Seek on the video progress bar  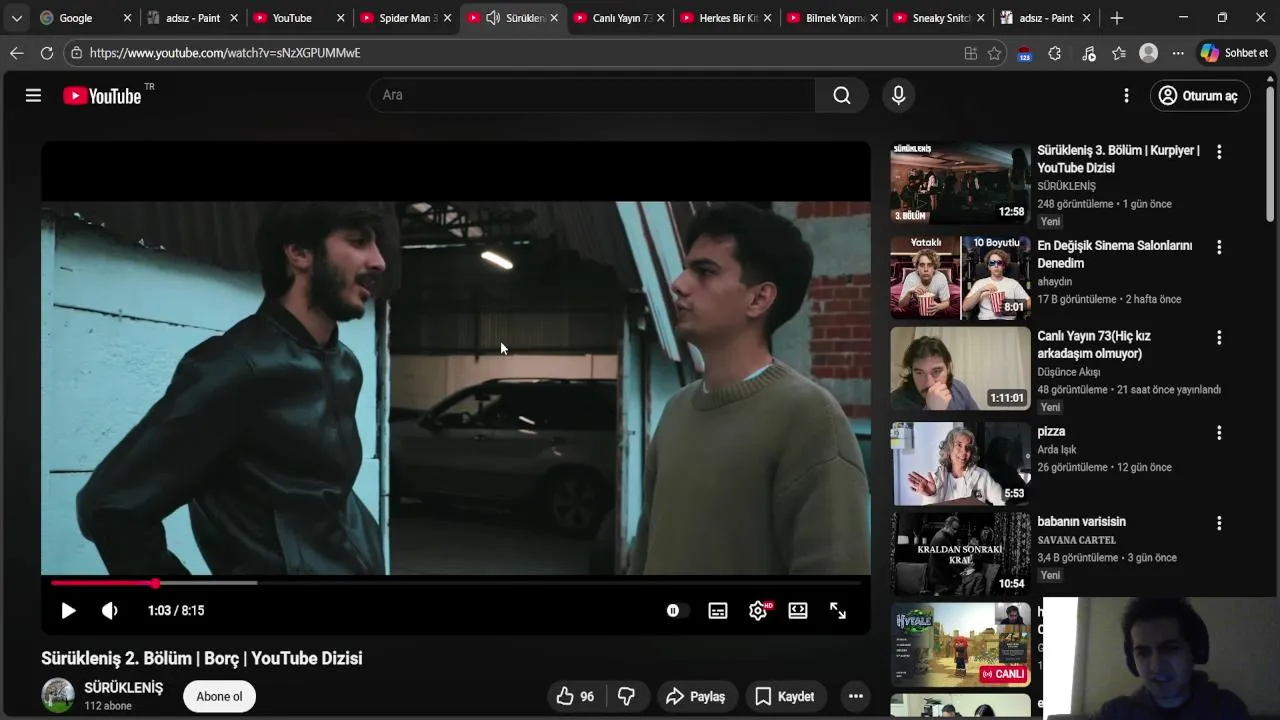click(456, 582)
